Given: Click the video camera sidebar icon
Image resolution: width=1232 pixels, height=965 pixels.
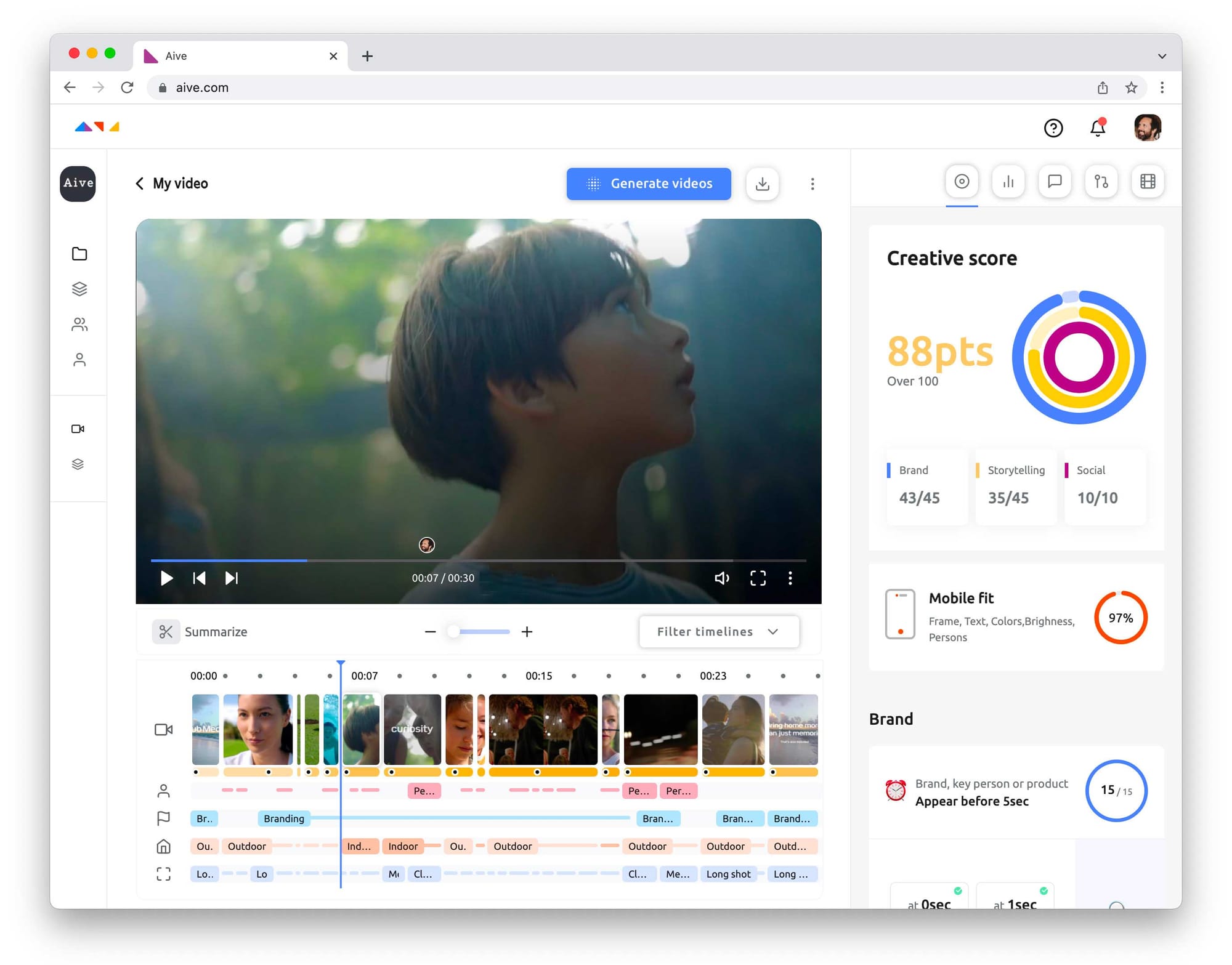Looking at the screenshot, I should pos(78,429).
